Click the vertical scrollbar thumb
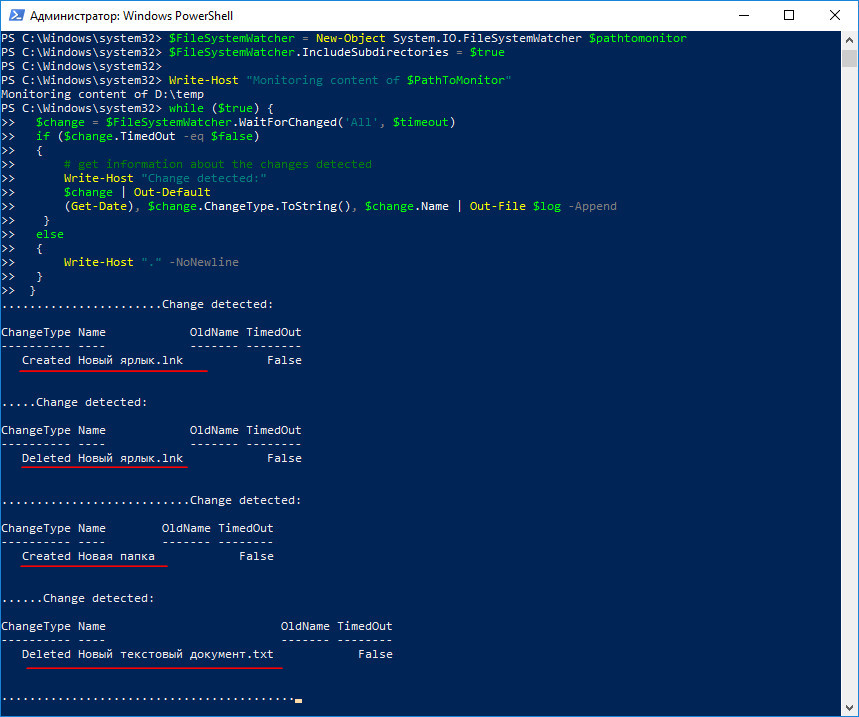 (x=849, y=58)
